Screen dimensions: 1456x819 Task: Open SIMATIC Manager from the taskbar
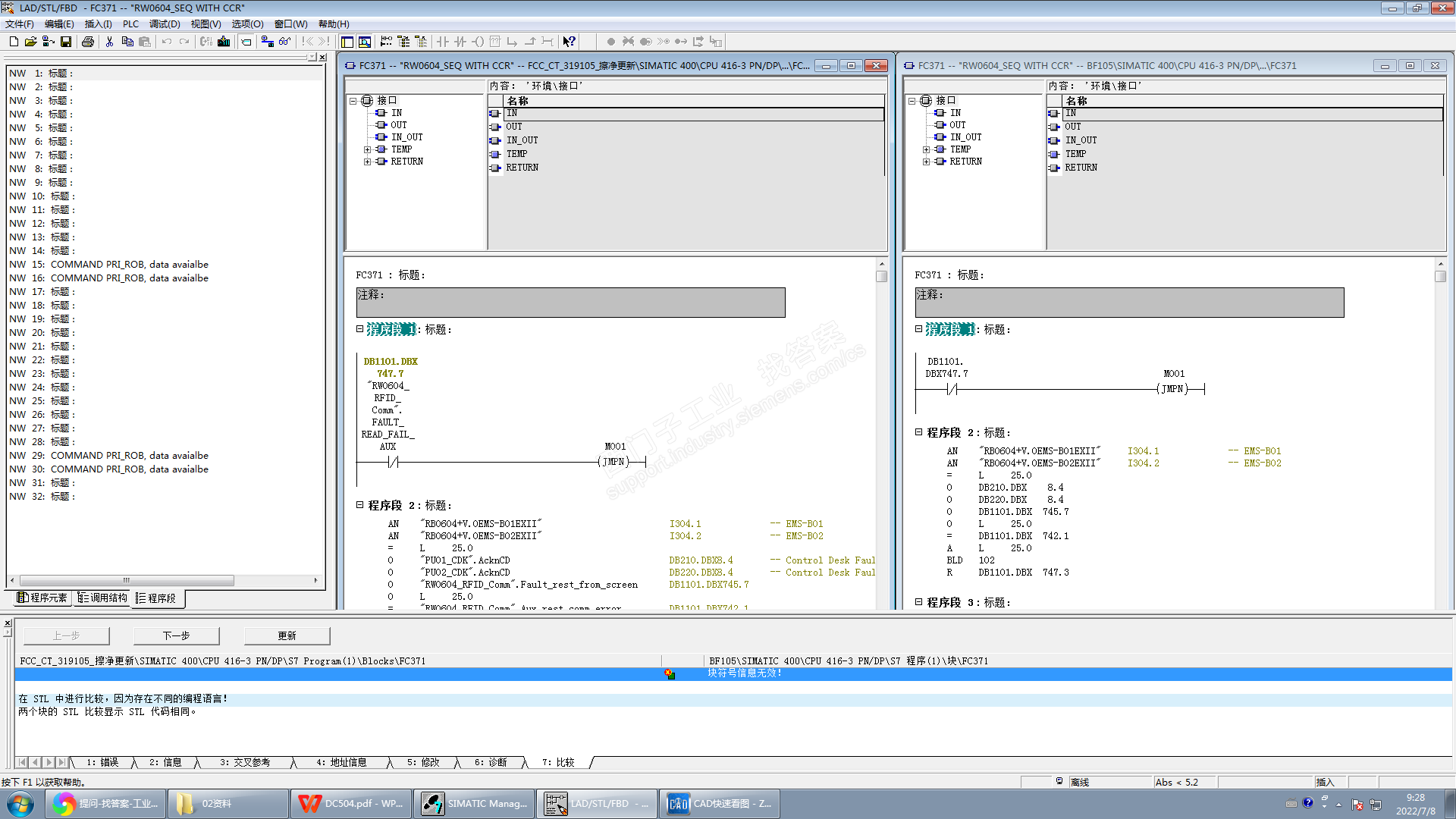coord(474,803)
